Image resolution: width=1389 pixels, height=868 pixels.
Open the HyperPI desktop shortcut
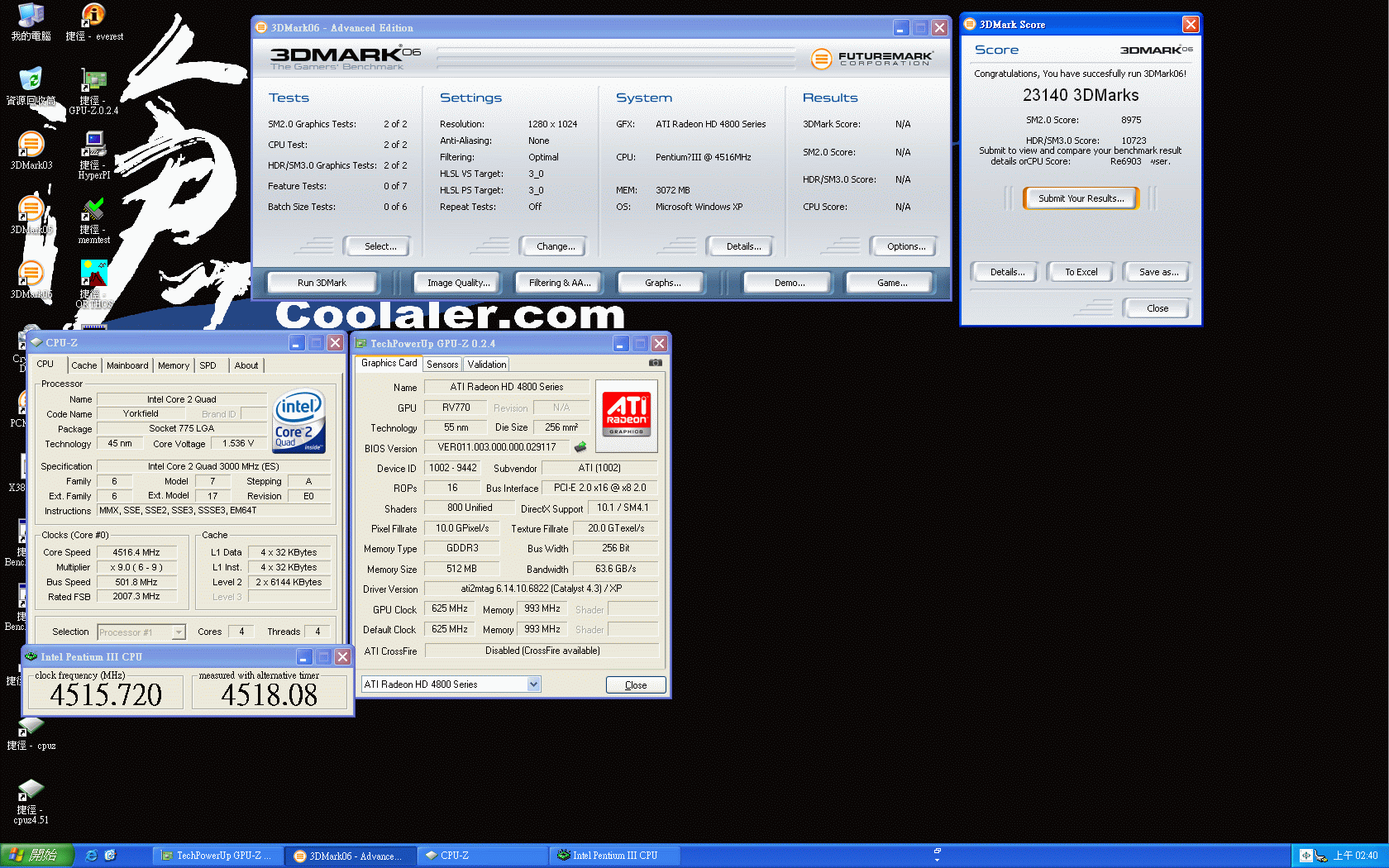click(93, 145)
